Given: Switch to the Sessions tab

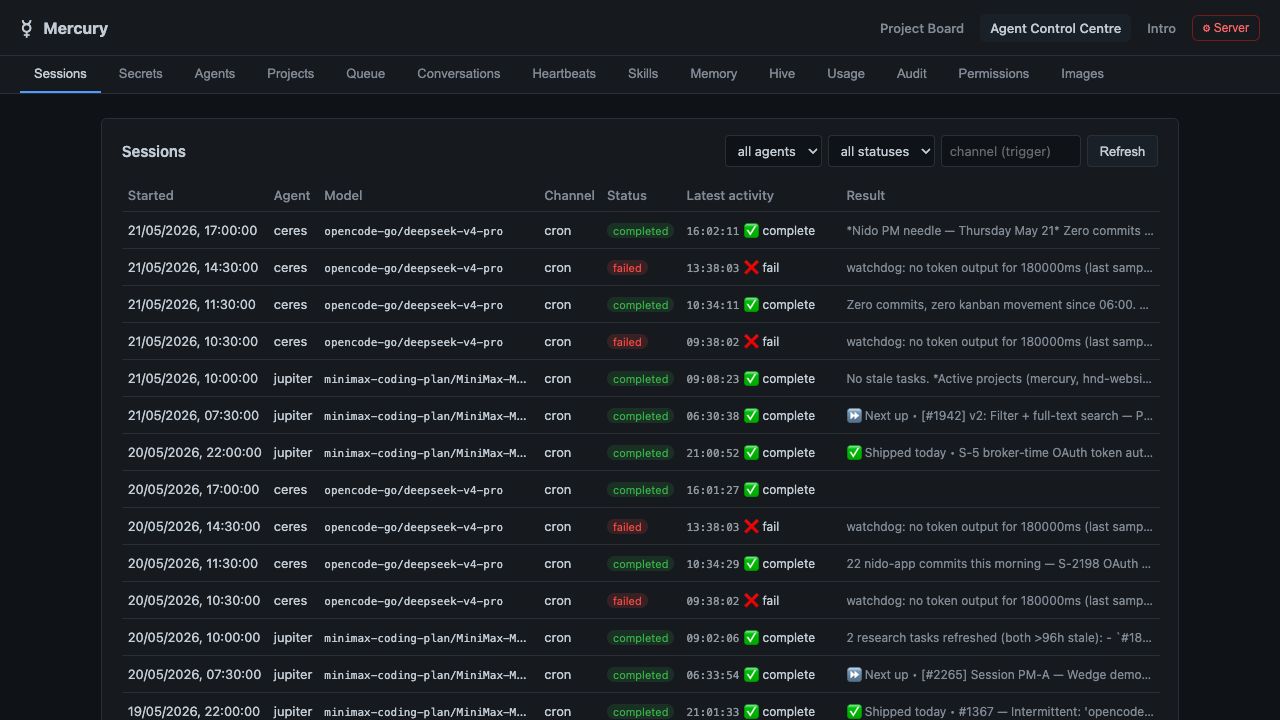Looking at the screenshot, I should click(60, 74).
